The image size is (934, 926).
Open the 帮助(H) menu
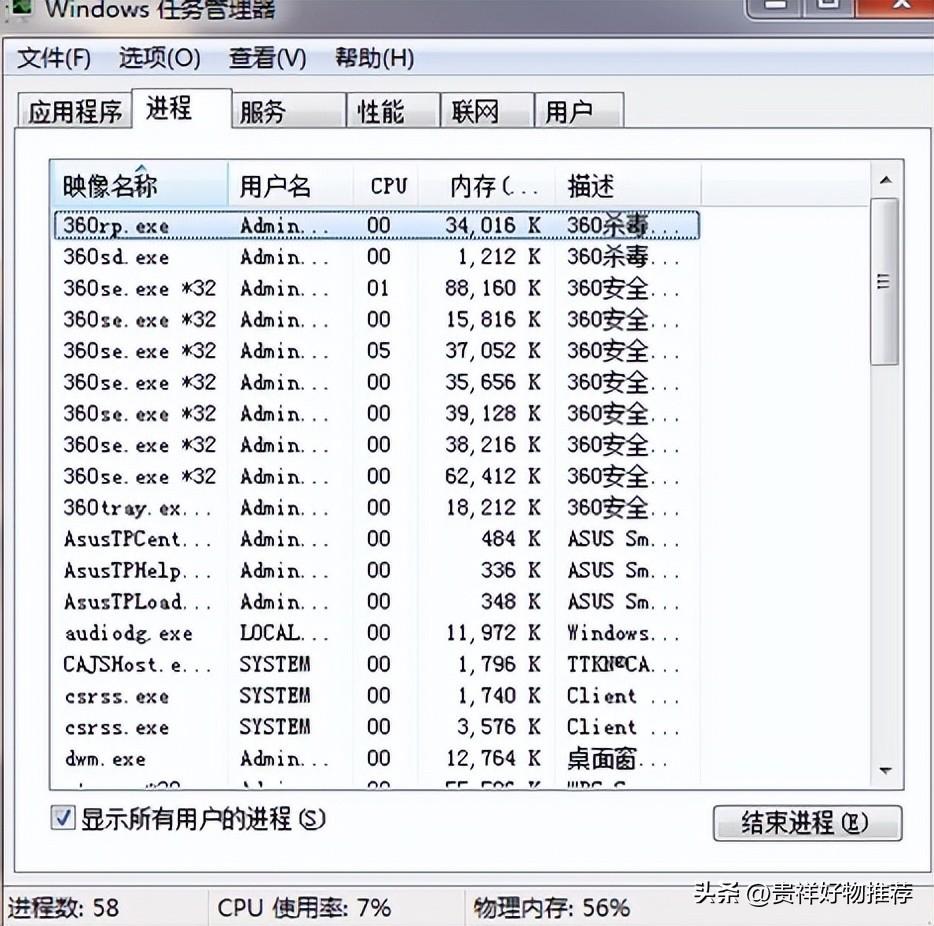375,58
